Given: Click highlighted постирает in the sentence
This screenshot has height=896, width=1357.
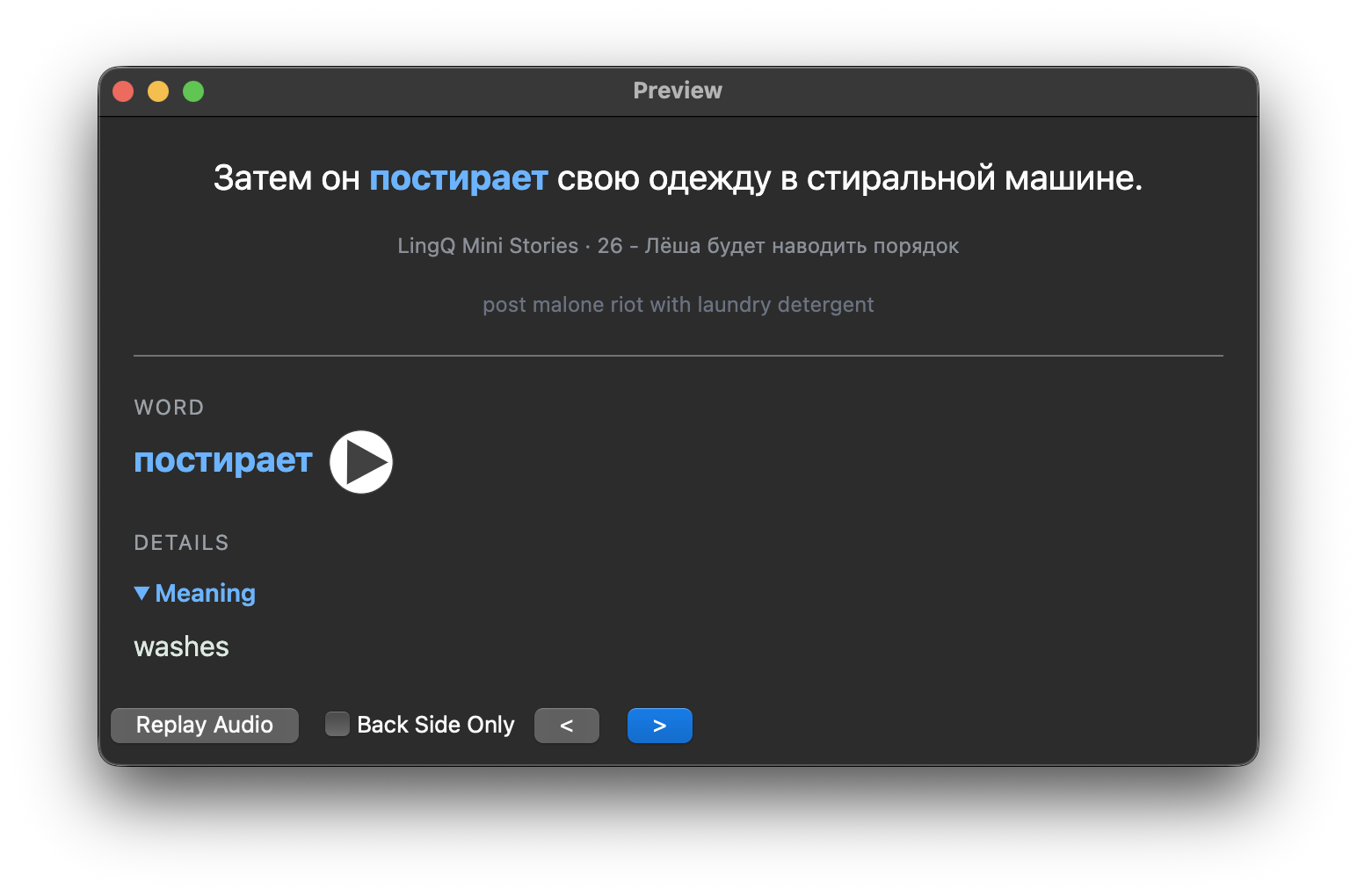Looking at the screenshot, I should tap(459, 178).
